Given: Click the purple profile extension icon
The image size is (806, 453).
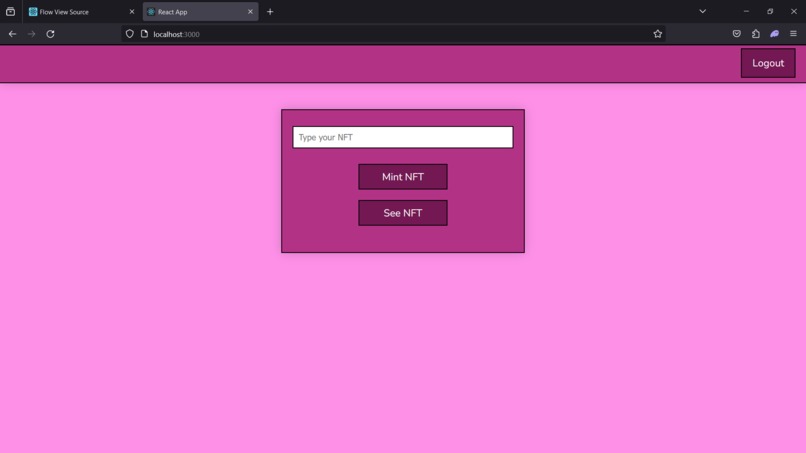Looking at the screenshot, I should [x=775, y=34].
